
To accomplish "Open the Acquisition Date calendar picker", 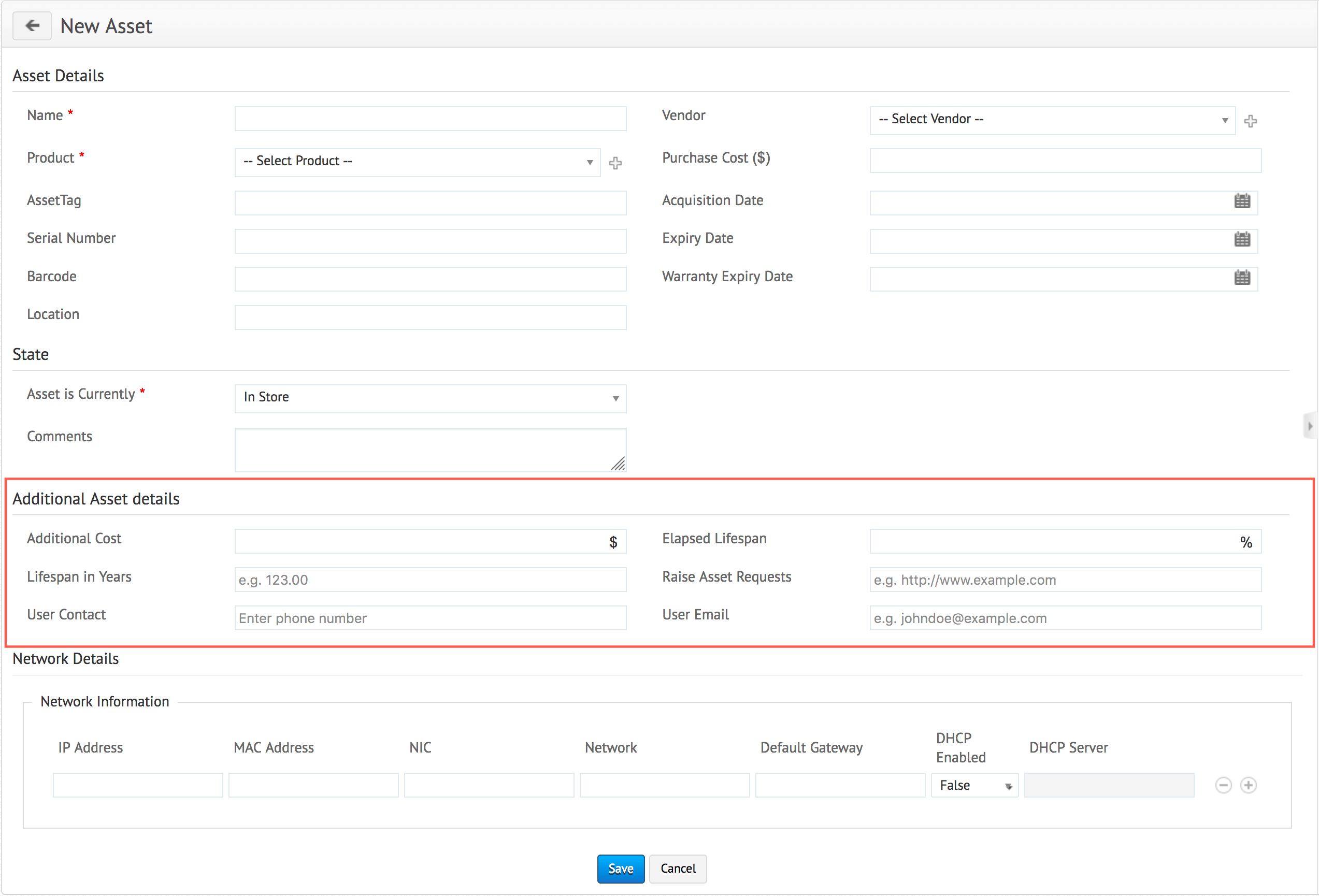I will tap(1242, 201).
